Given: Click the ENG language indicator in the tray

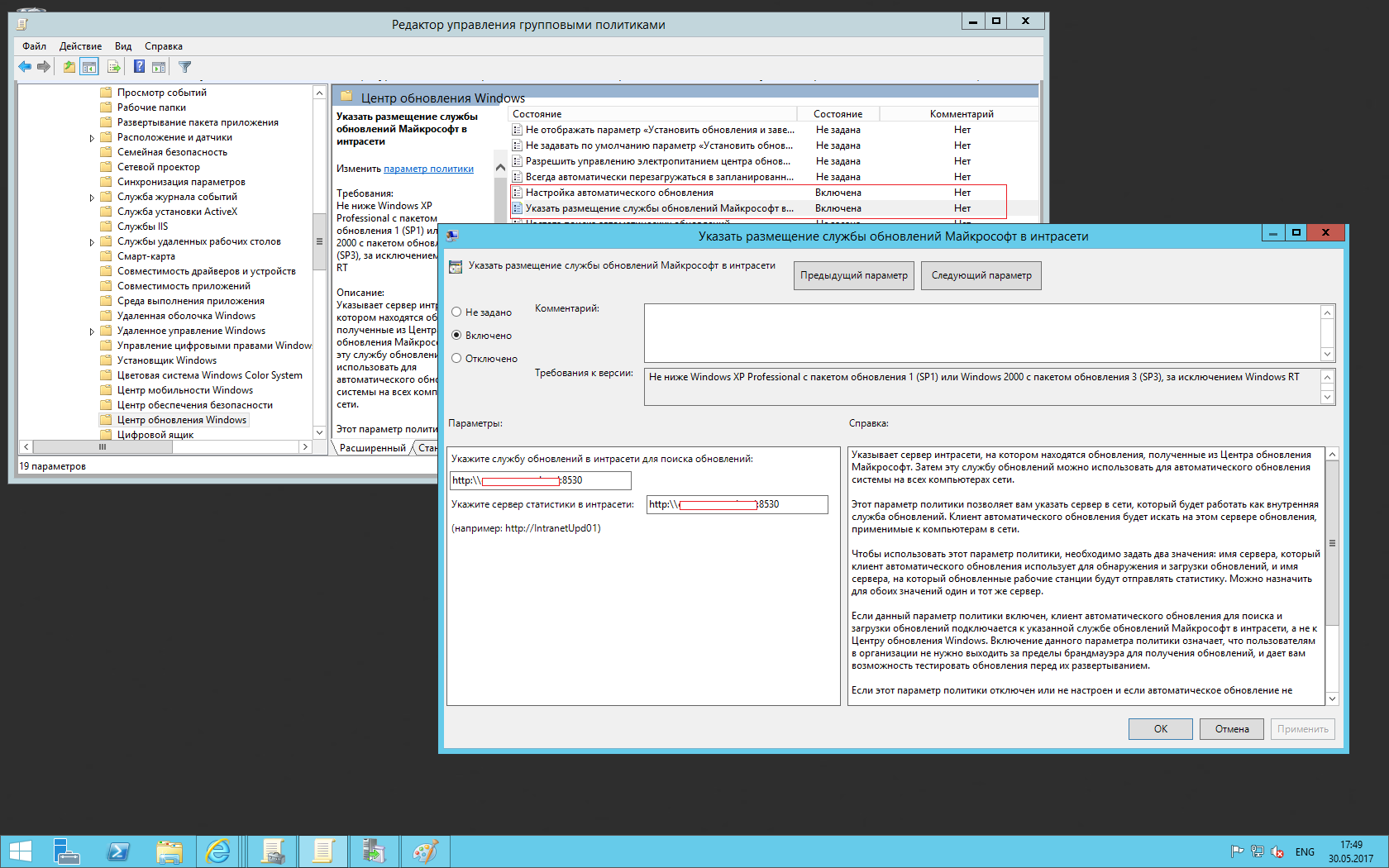Looking at the screenshot, I should (x=1305, y=851).
